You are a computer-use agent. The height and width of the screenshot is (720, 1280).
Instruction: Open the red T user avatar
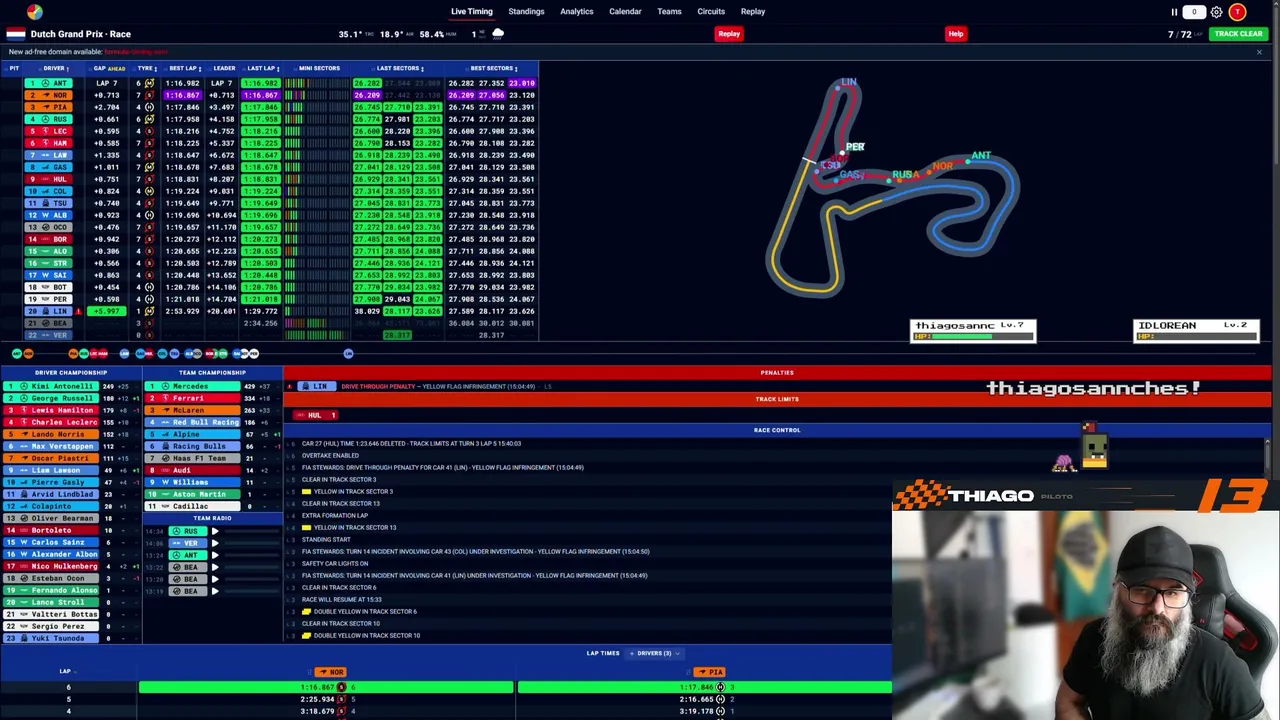click(1238, 12)
